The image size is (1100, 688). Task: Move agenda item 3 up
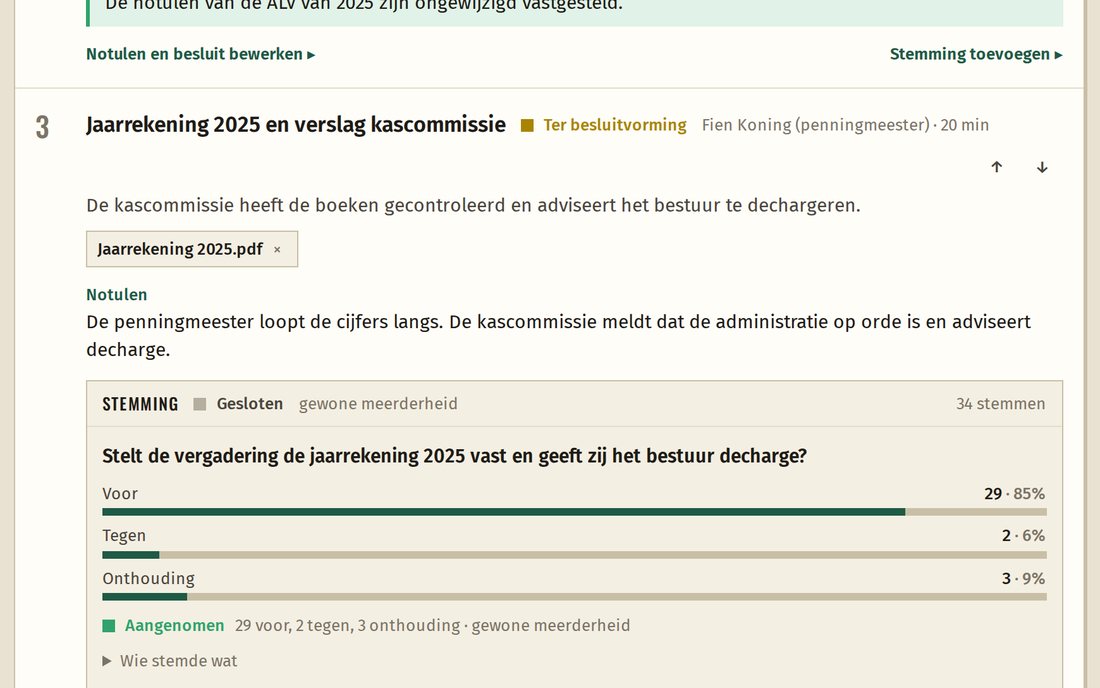click(996, 167)
